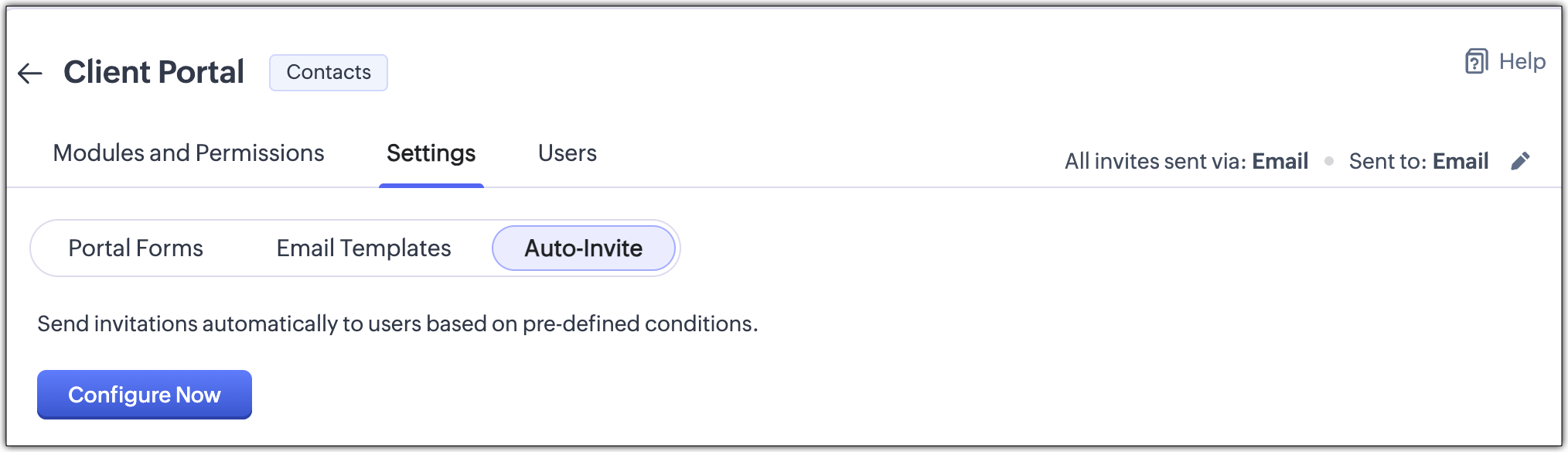Click the "Sent to" label
Screen dimensions: 1568x452
point(1387,161)
